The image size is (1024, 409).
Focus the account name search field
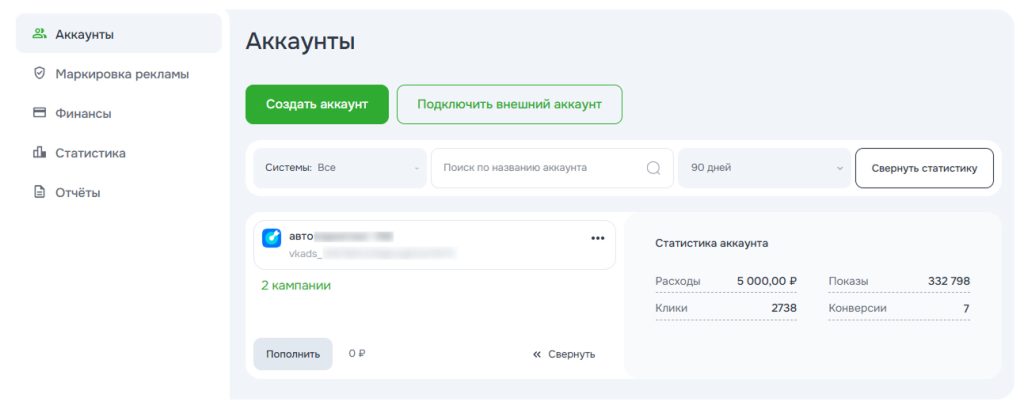coord(538,168)
